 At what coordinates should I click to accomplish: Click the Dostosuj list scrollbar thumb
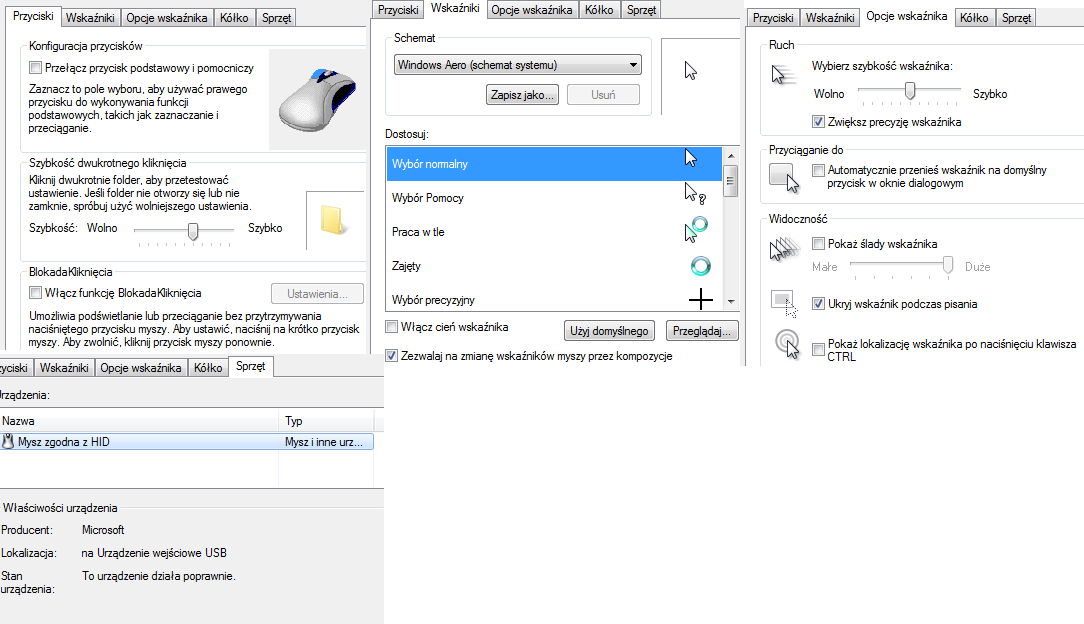pyautogui.click(x=731, y=181)
